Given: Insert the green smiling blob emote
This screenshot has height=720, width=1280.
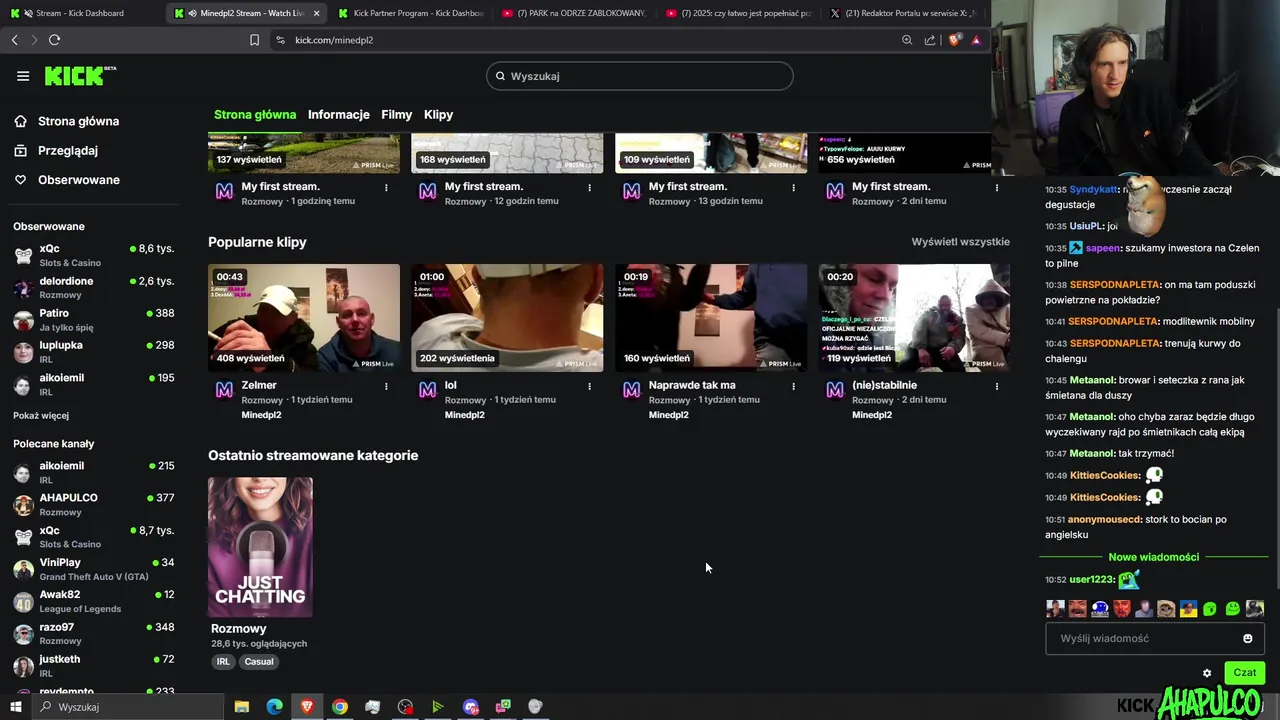Looking at the screenshot, I should point(1232,608).
